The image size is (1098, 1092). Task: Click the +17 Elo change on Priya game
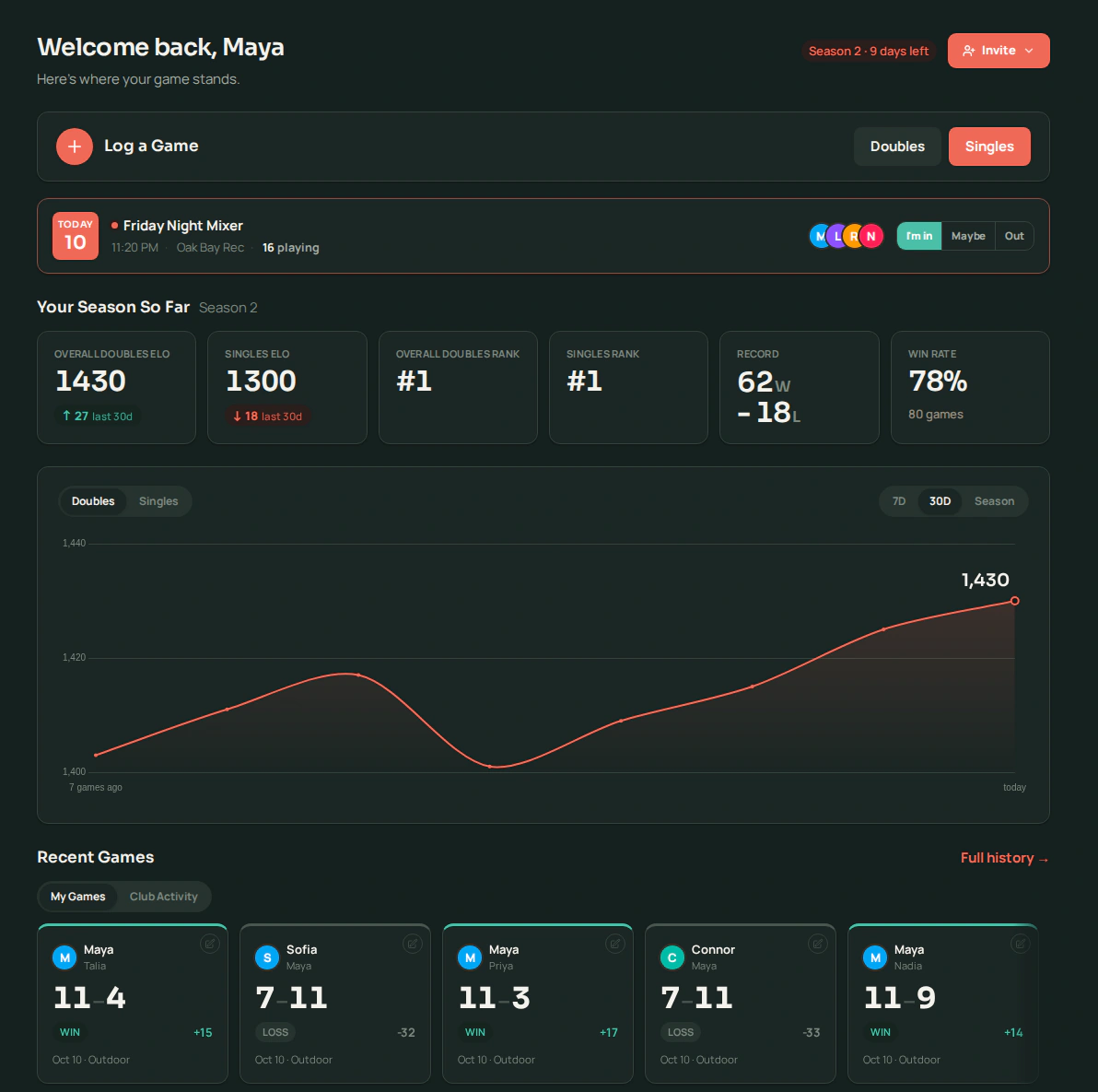click(609, 1032)
